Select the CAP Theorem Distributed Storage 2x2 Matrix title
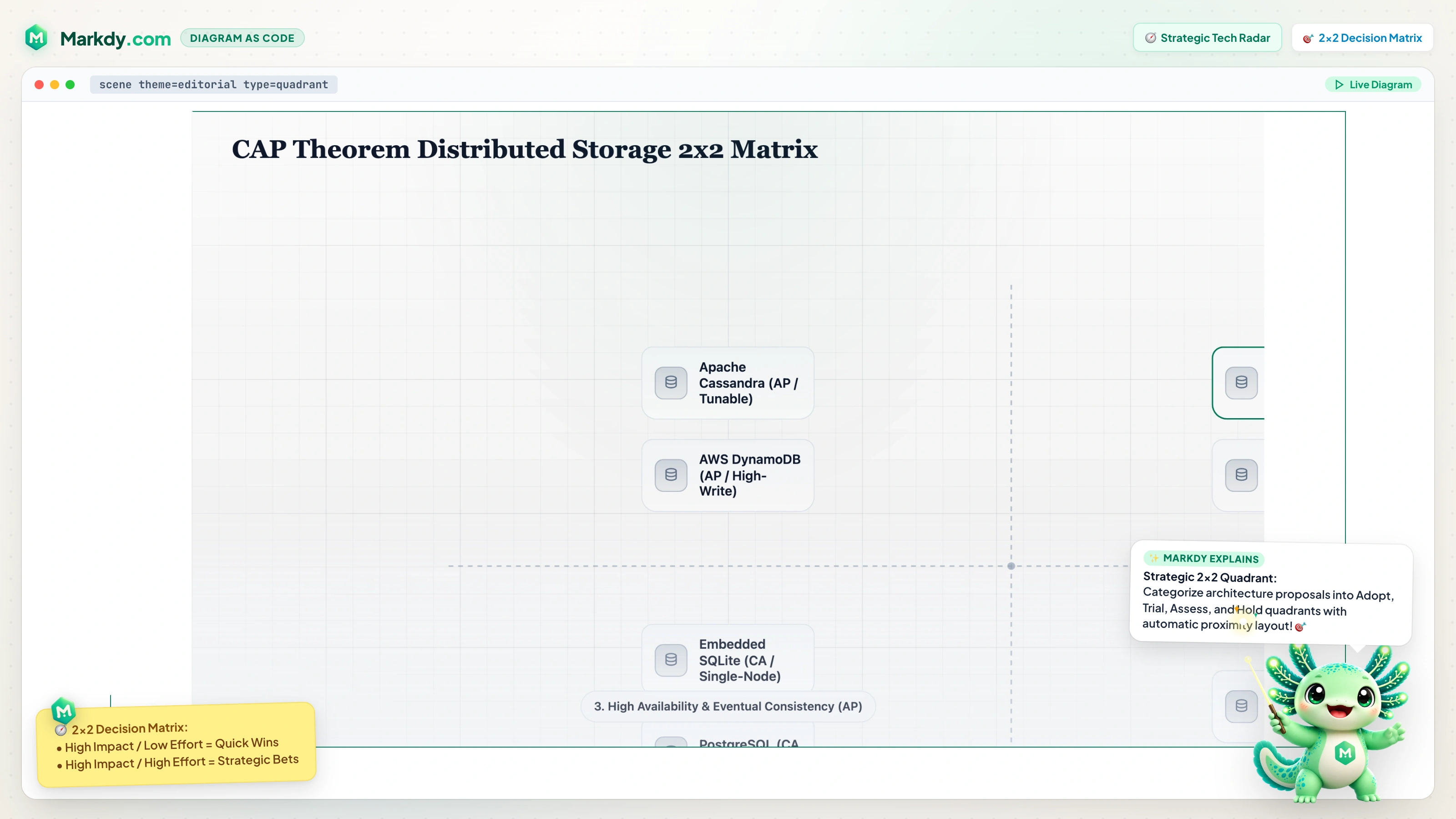Image resolution: width=1456 pixels, height=819 pixels. pyautogui.click(x=525, y=149)
